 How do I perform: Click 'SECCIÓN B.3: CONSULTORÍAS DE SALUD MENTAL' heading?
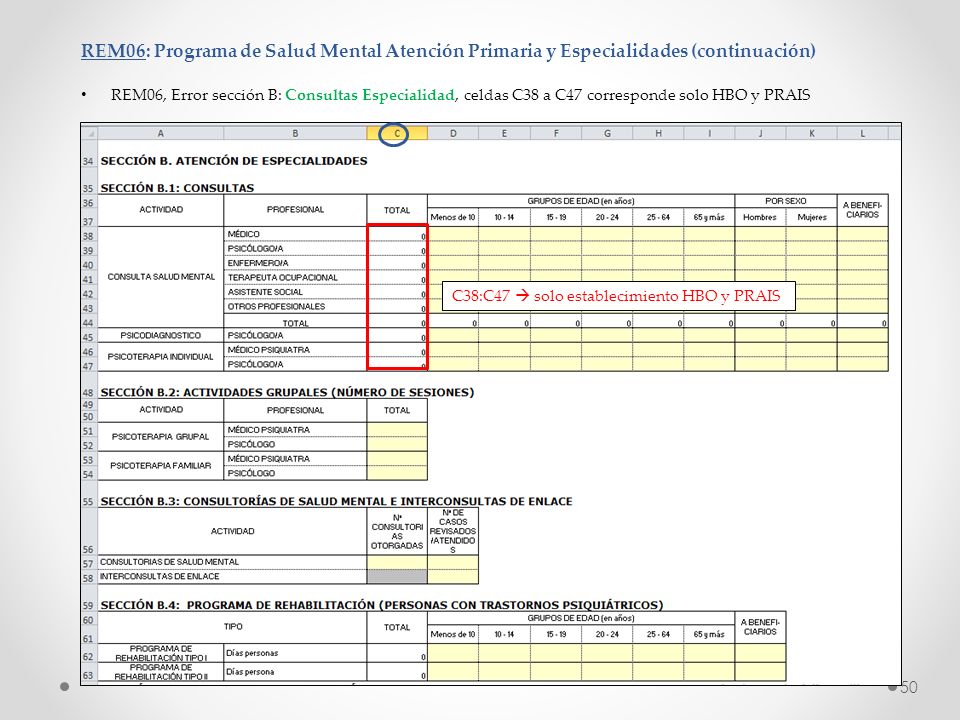336,501
